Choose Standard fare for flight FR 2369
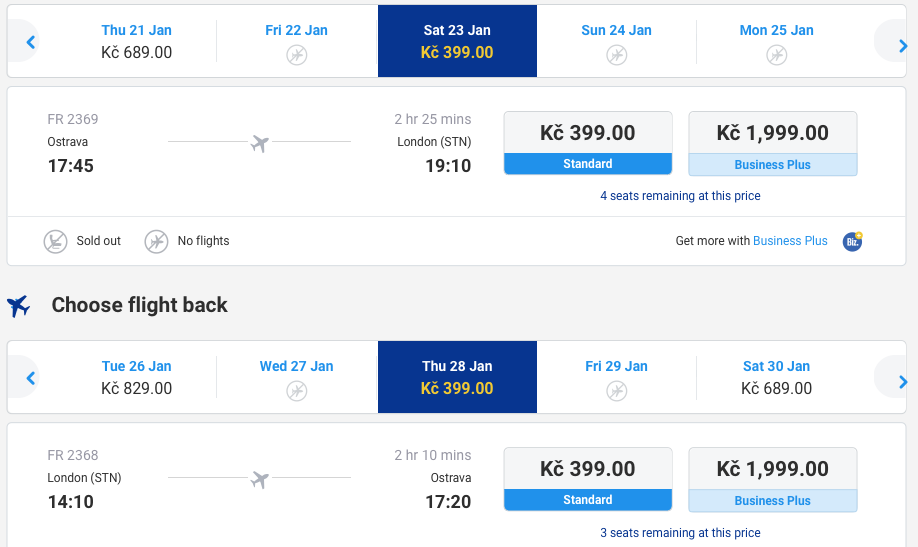The height and width of the screenshot is (547, 918). pyautogui.click(x=588, y=143)
